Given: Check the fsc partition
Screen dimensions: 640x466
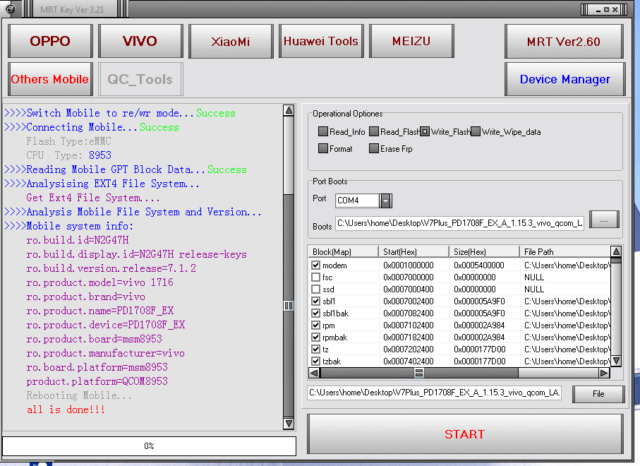Looking at the screenshot, I should [316, 277].
